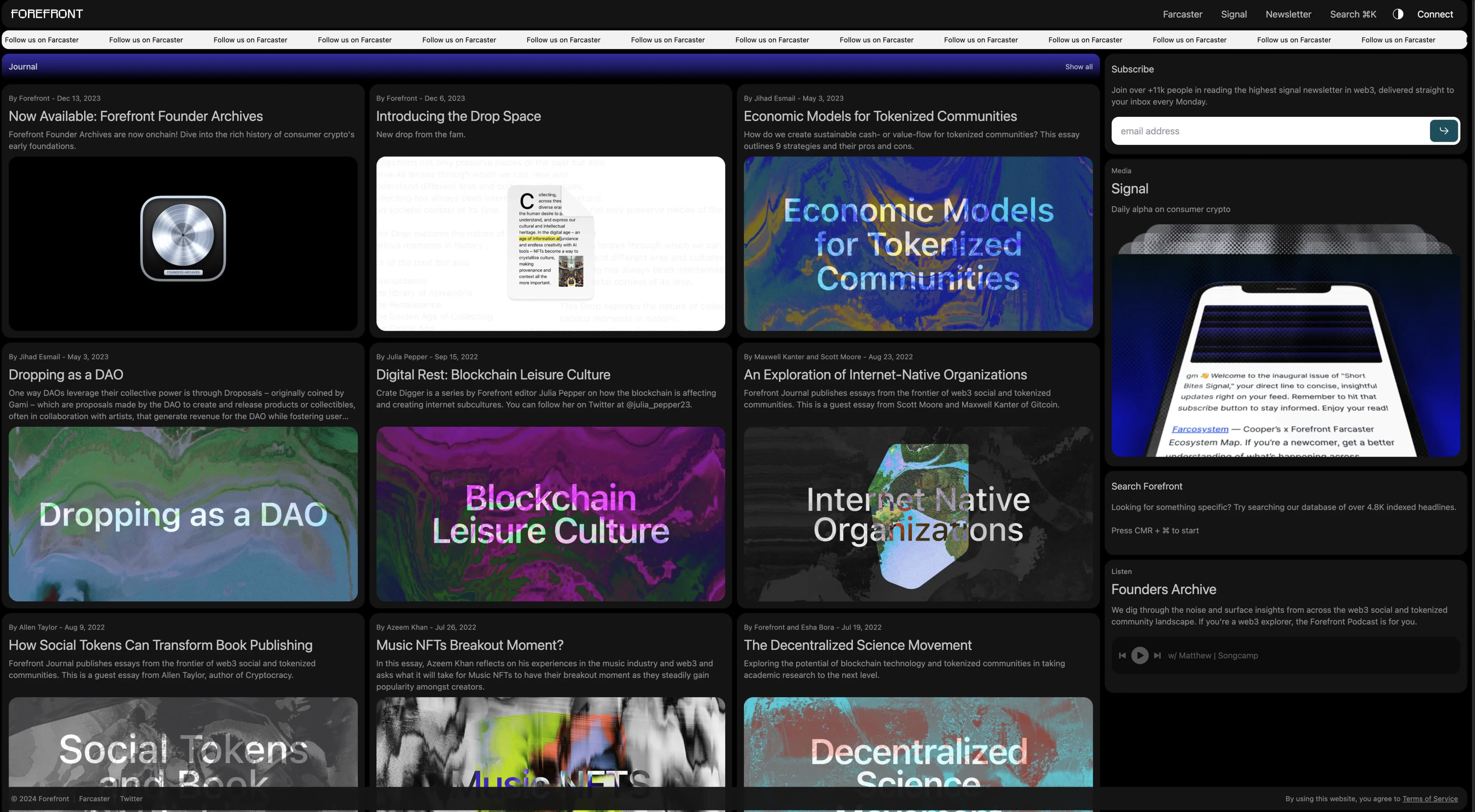
Task: Click the Connect button
Action: 1434,14
